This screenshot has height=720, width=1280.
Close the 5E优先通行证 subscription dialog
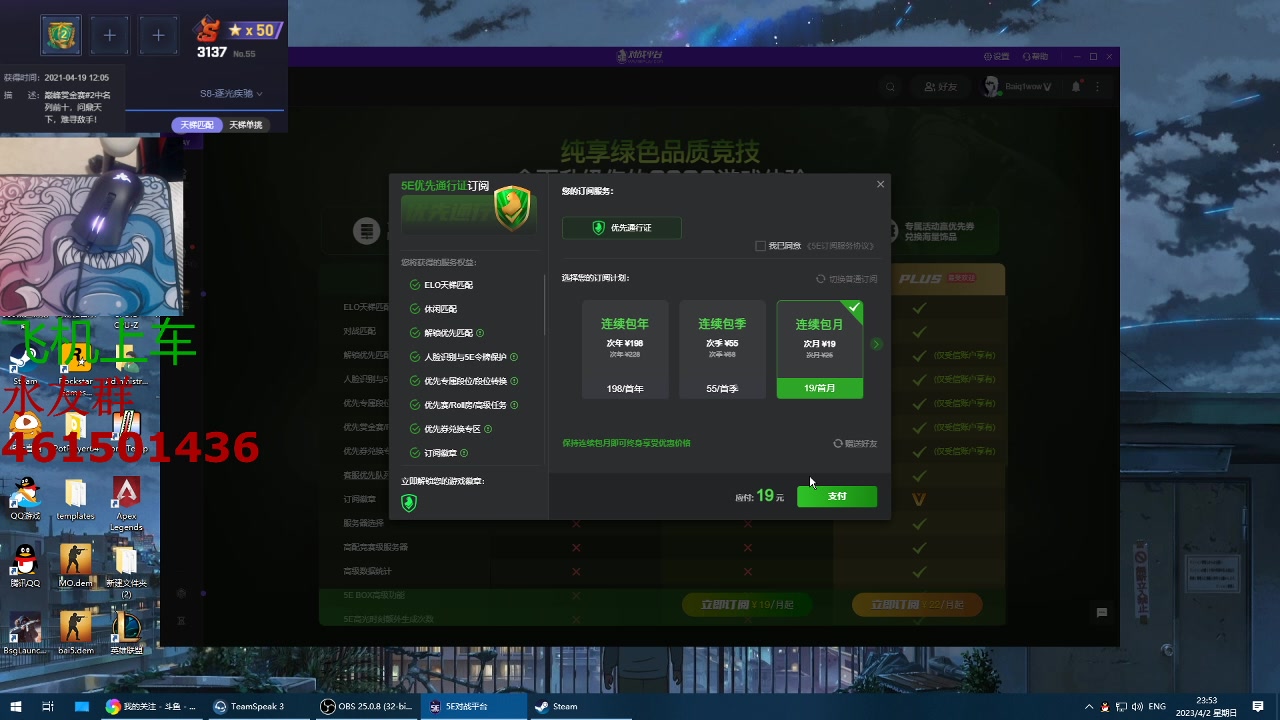click(880, 184)
